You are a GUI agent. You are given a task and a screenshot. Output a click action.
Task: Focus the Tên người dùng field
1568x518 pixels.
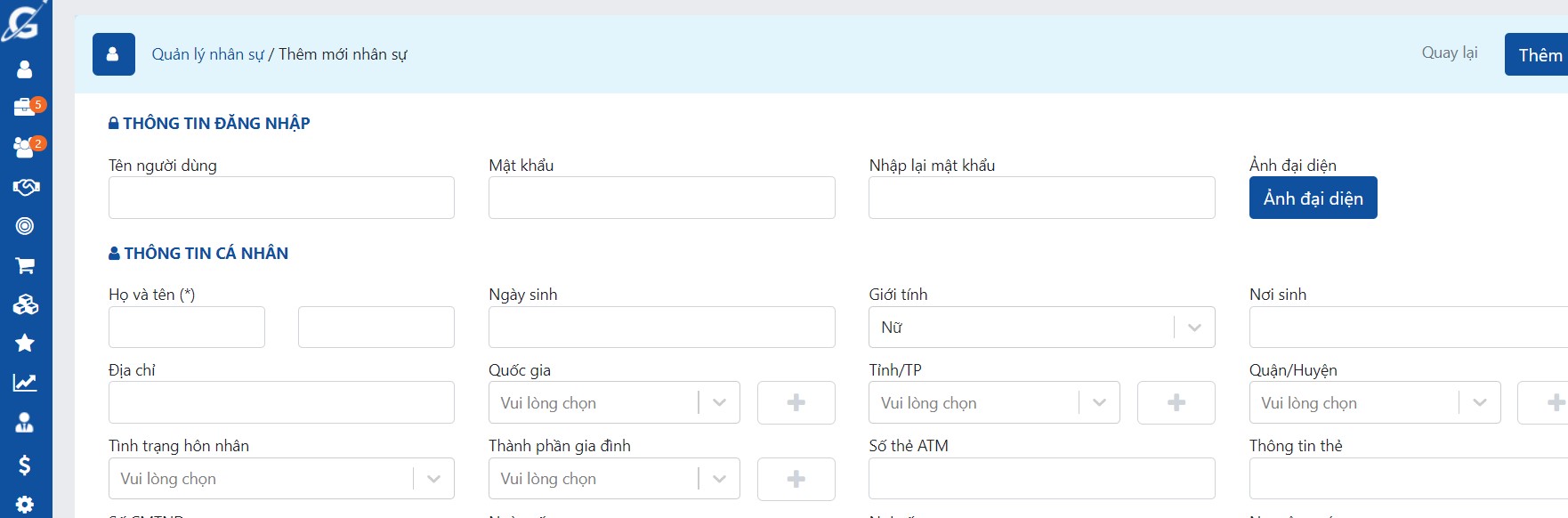[281, 198]
